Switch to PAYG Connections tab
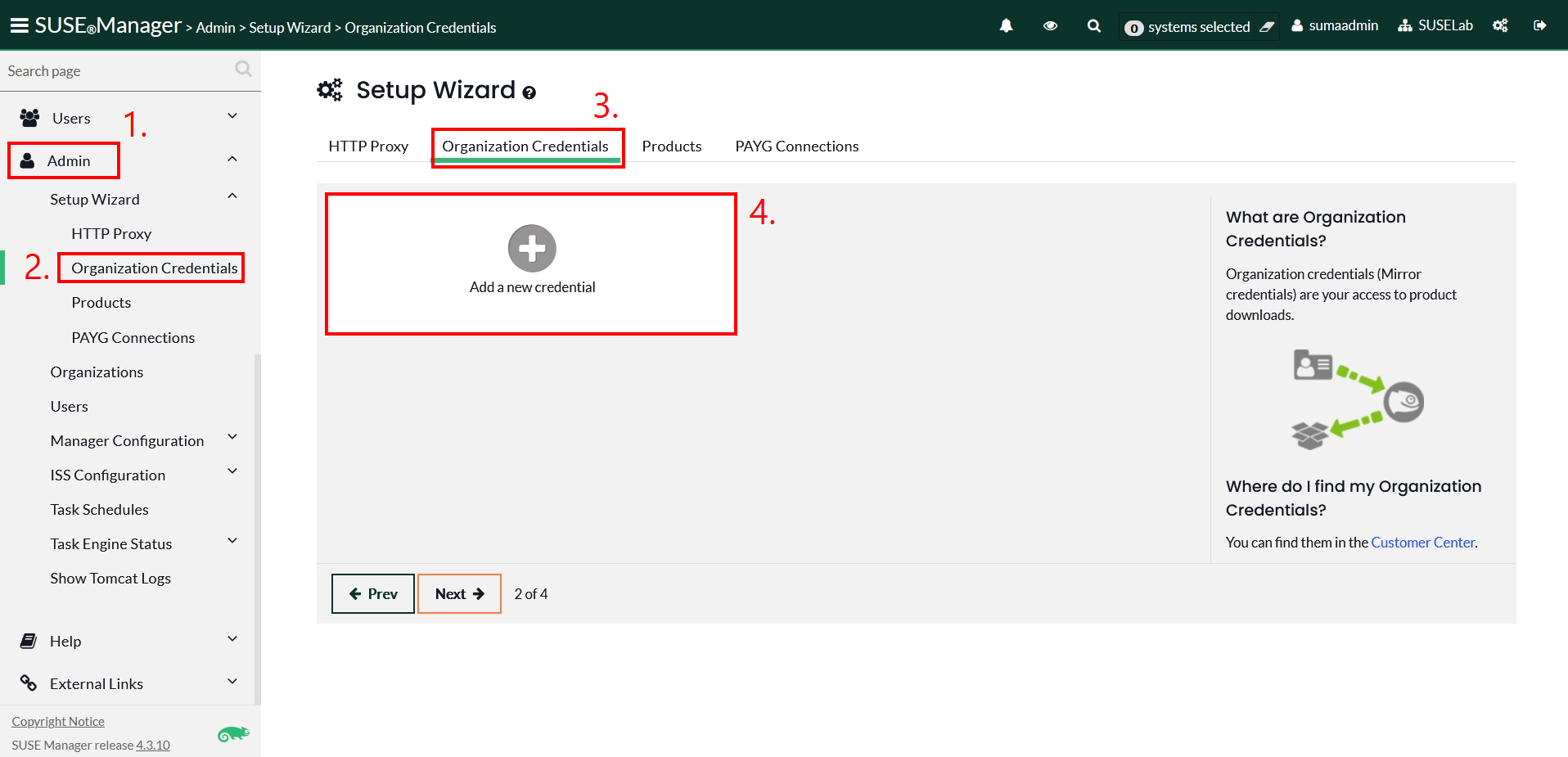 [797, 146]
